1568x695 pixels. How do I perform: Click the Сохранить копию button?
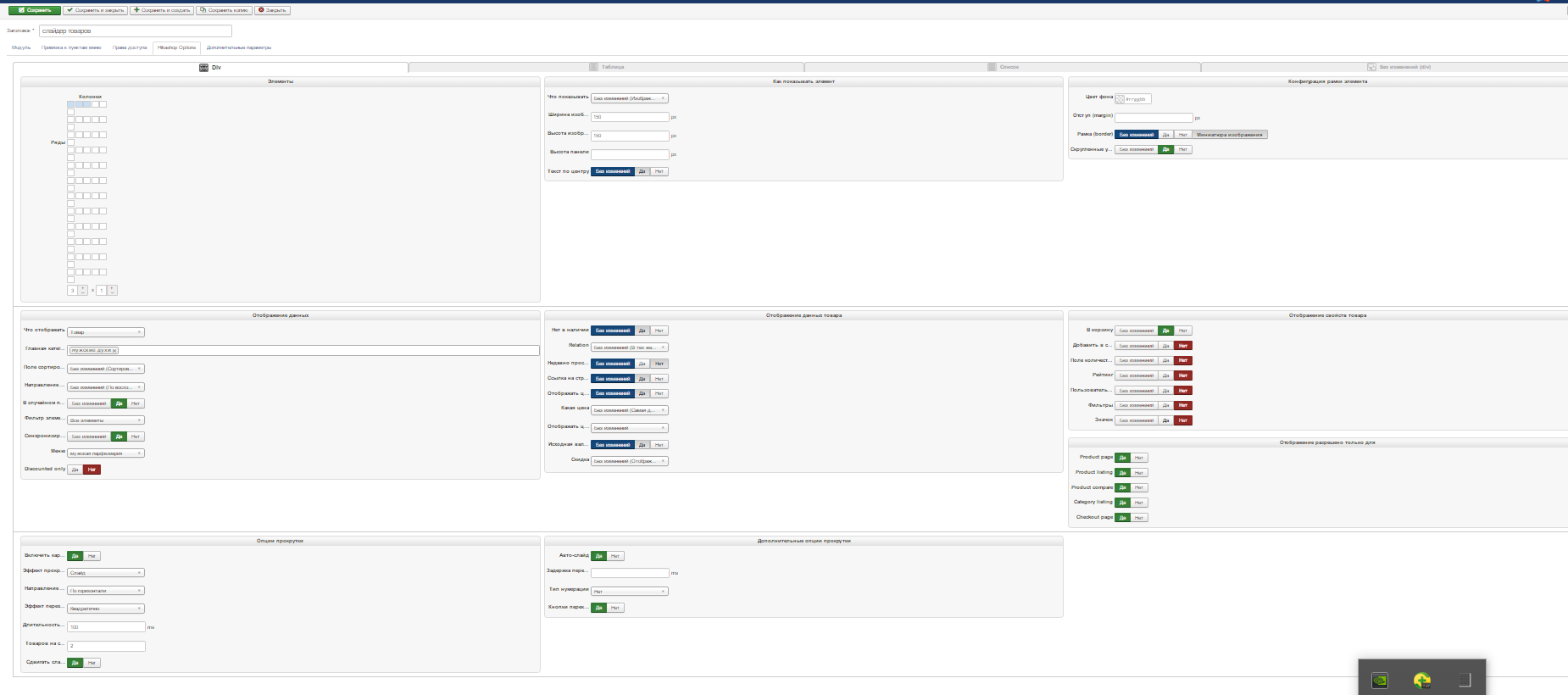point(225,10)
